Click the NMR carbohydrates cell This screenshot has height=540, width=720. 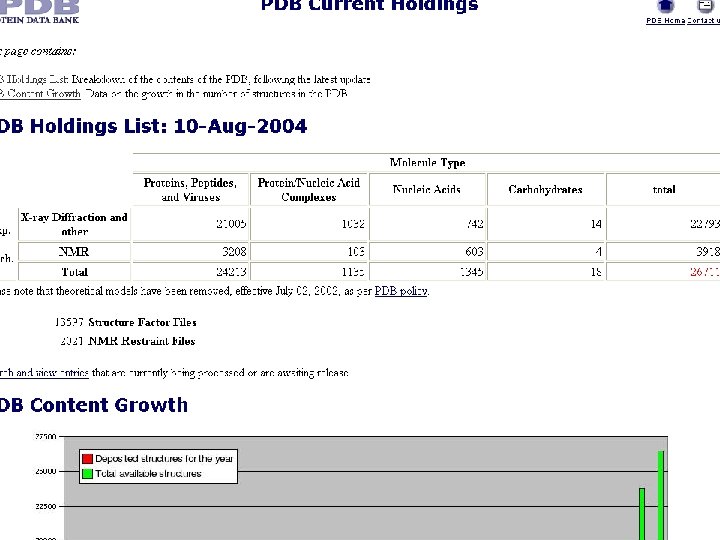coord(546,252)
